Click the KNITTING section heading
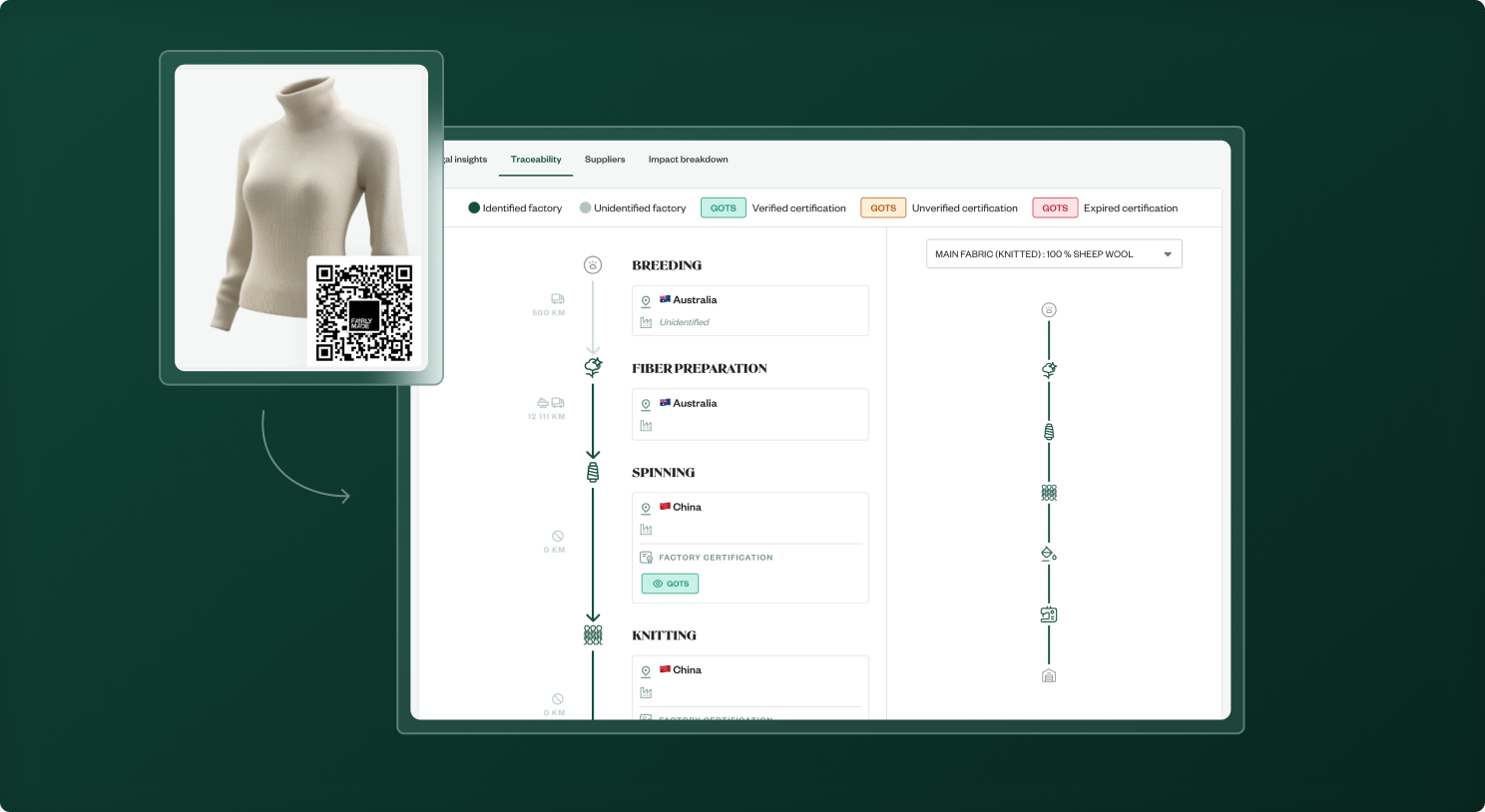This screenshot has width=1485, height=812. point(664,635)
